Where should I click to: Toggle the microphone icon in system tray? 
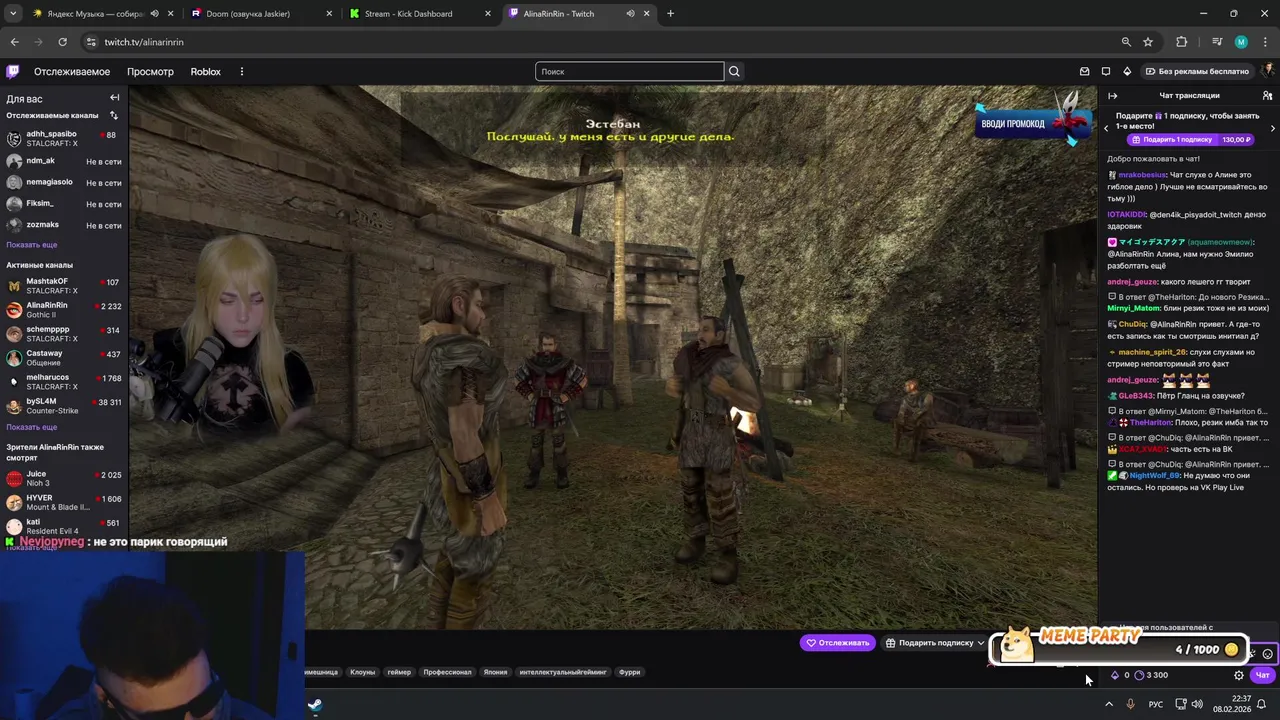tap(1131, 704)
